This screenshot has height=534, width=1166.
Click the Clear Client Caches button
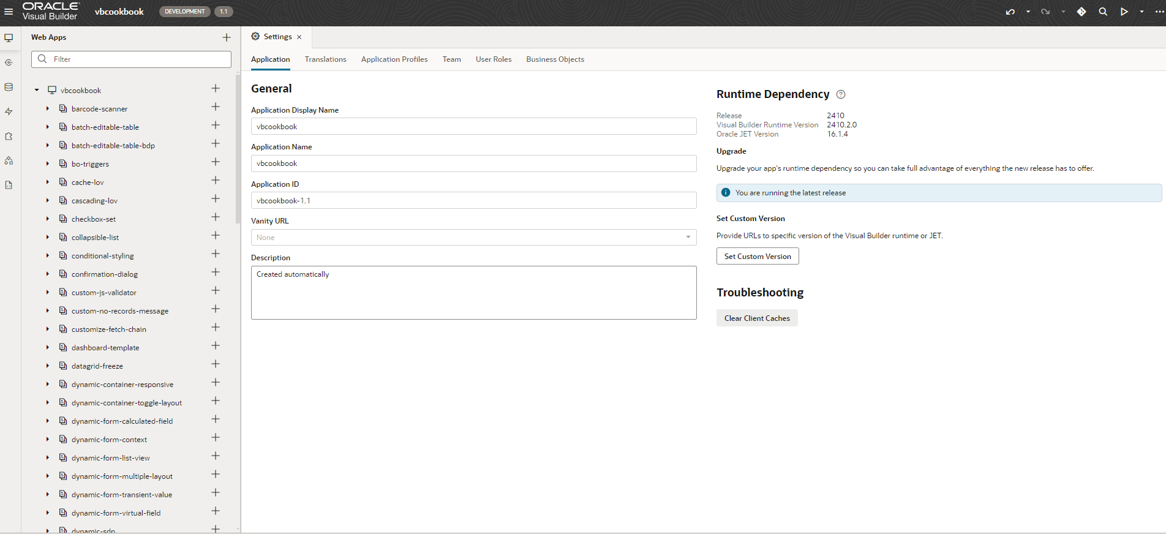pyautogui.click(x=756, y=318)
